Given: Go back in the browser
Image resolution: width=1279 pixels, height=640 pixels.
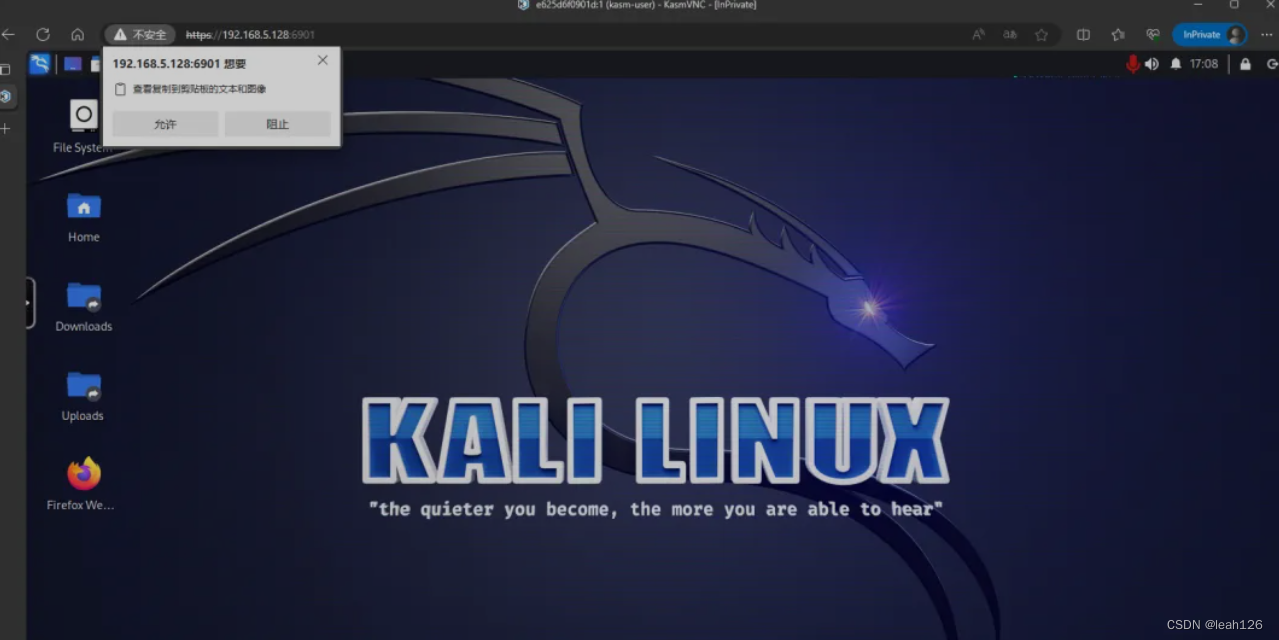Looking at the screenshot, I should [x=9, y=34].
